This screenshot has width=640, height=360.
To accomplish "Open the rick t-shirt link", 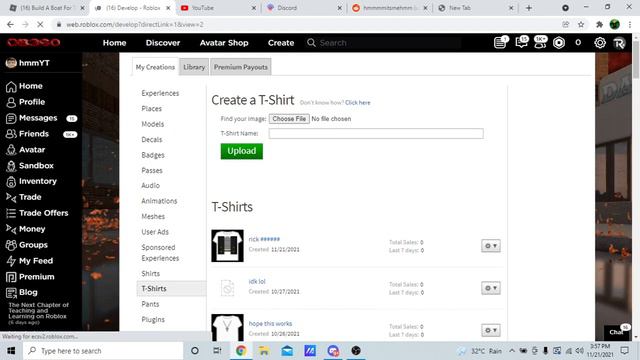I will point(264,239).
